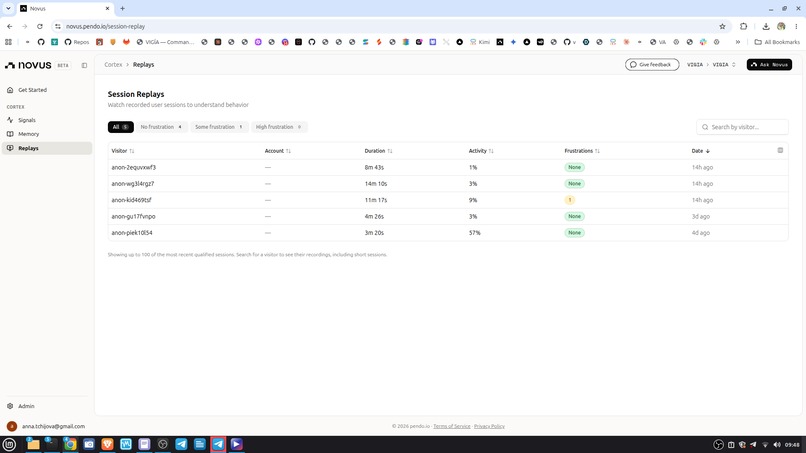The width and height of the screenshot is (806, 453).
Task: Filter by No frustration
Action: click(161, 127)
